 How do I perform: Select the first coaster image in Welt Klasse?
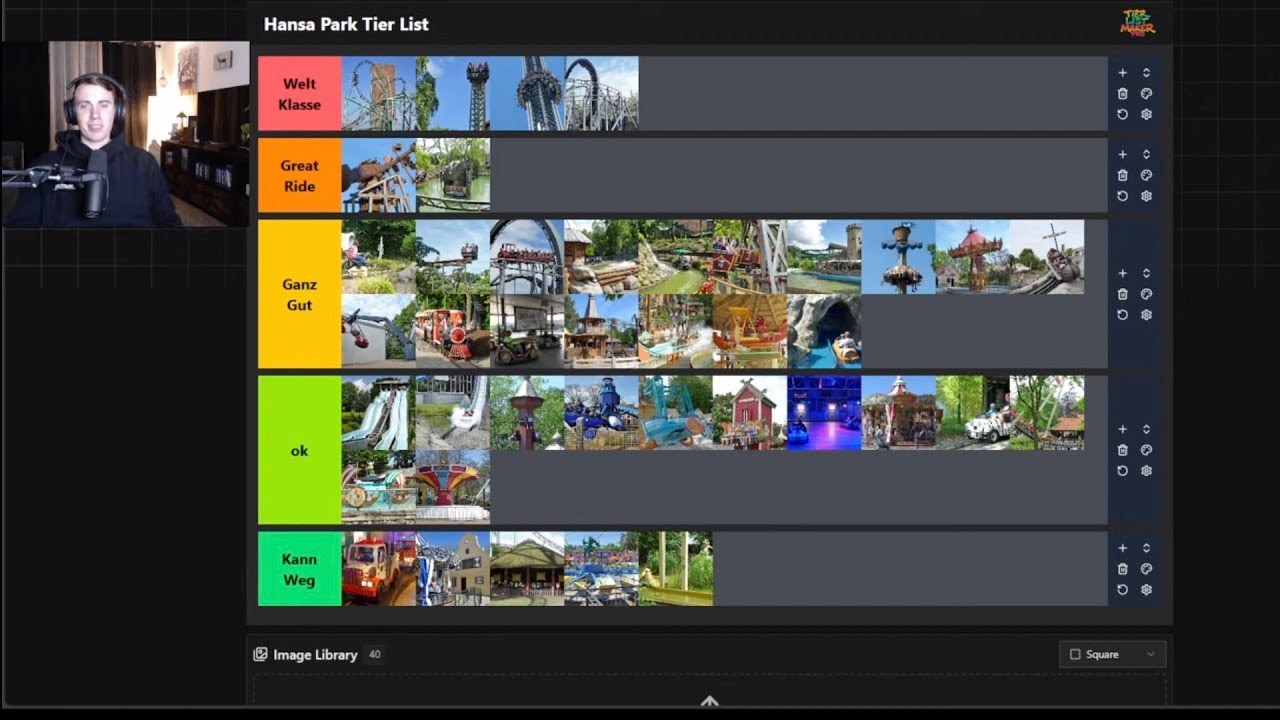pos(379,93)
